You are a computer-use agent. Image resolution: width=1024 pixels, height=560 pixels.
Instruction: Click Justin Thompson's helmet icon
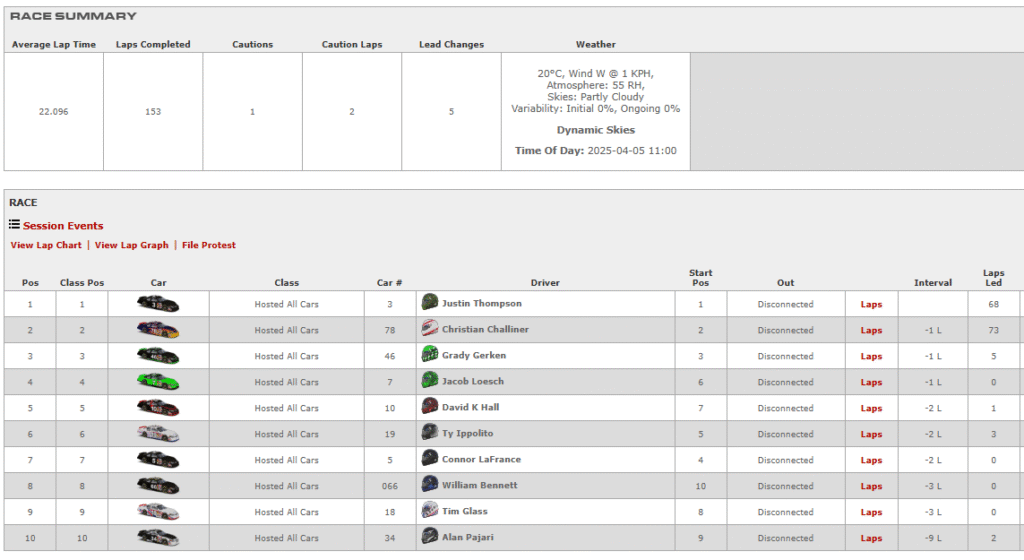(x=430, y=302)
